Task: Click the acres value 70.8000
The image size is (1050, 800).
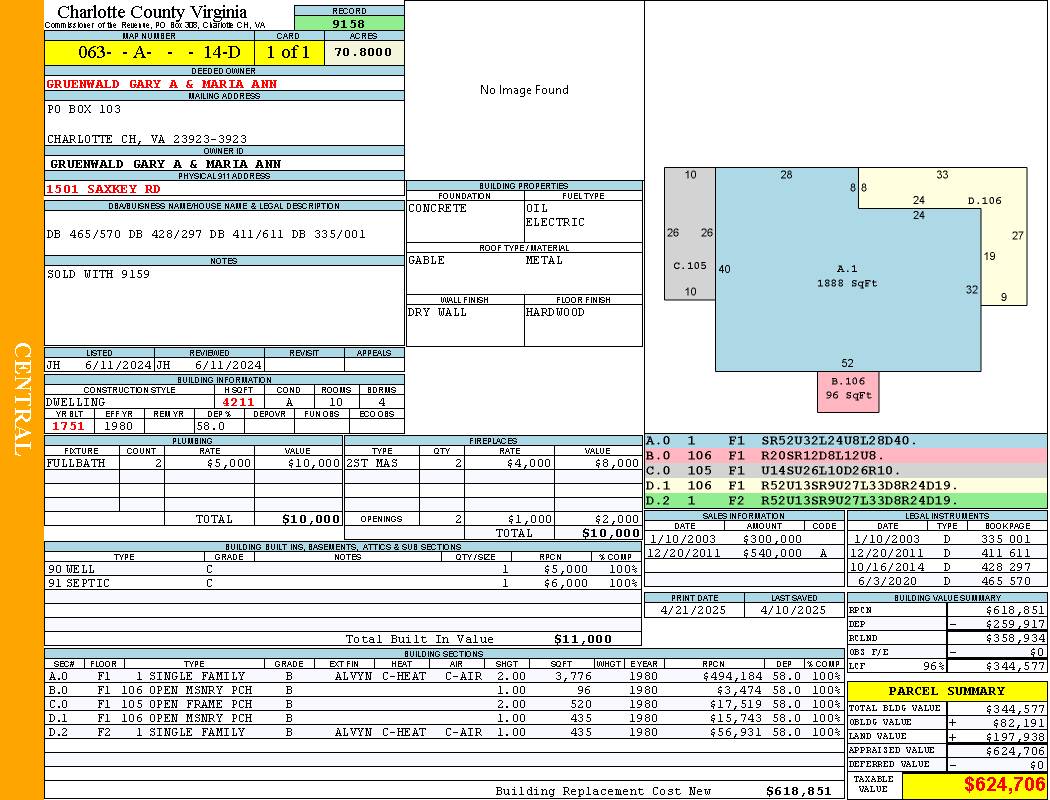Action: coord(364,52)
